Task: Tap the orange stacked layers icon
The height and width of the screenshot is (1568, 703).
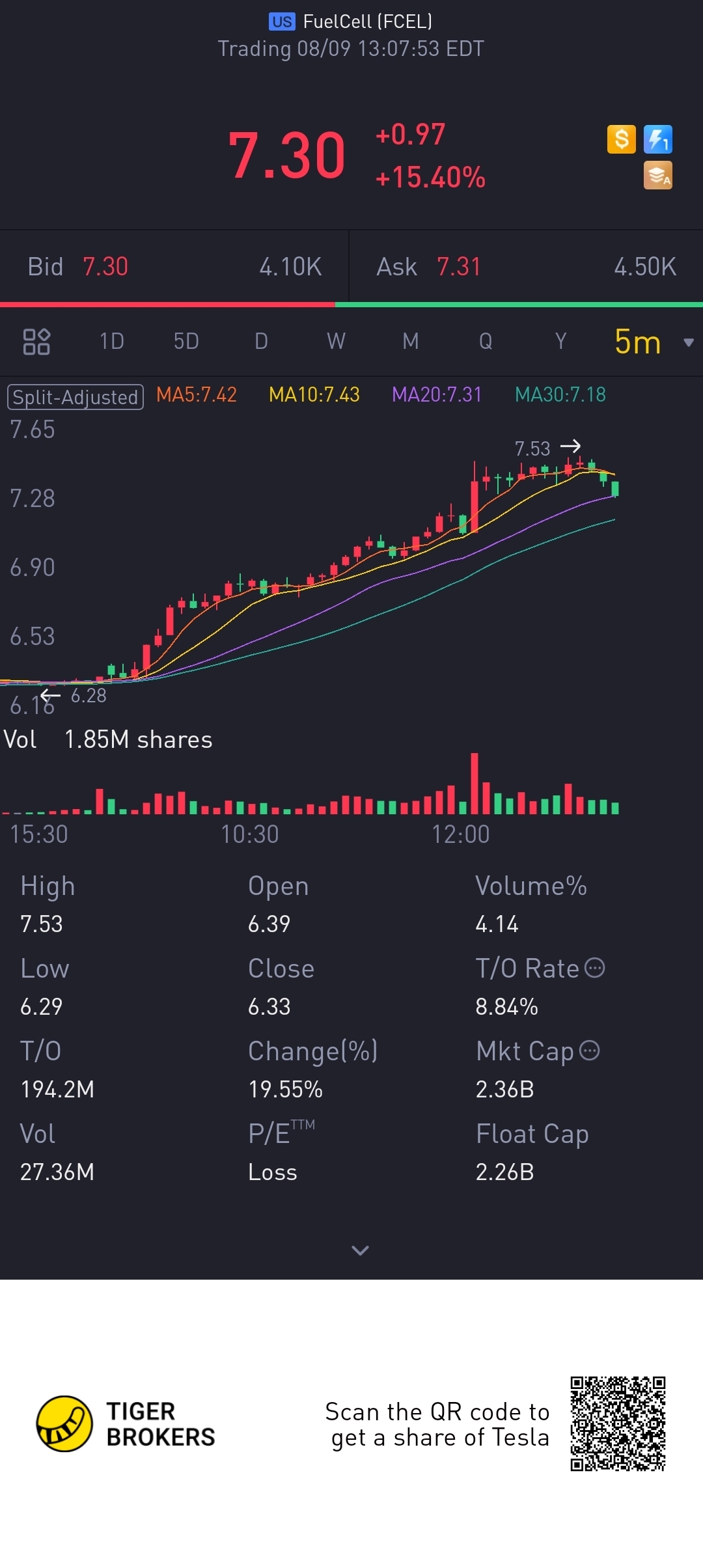Action: (657, 176)
